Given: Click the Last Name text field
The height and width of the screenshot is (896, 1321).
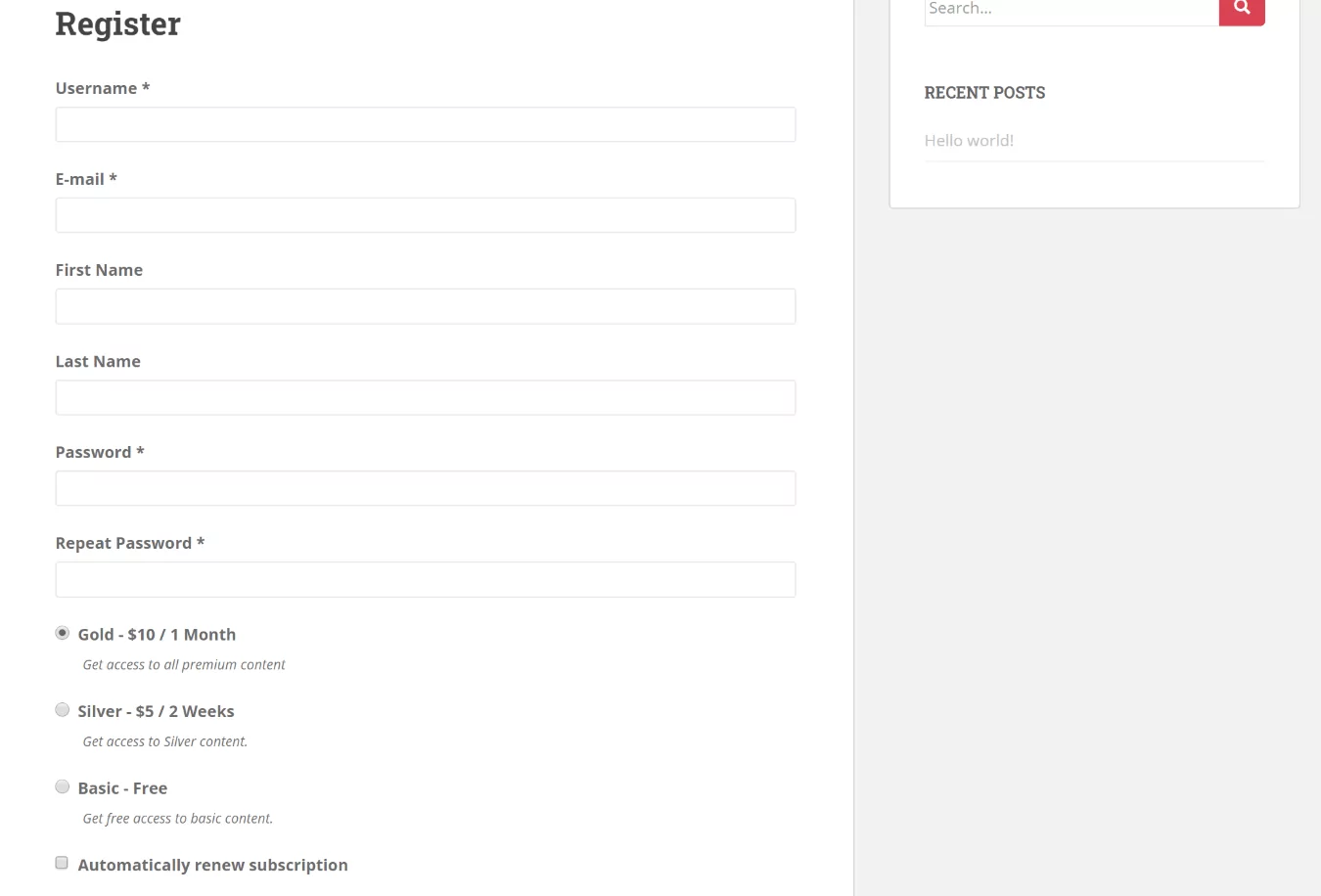Looking at the screenshot, I should click(425, 397).
